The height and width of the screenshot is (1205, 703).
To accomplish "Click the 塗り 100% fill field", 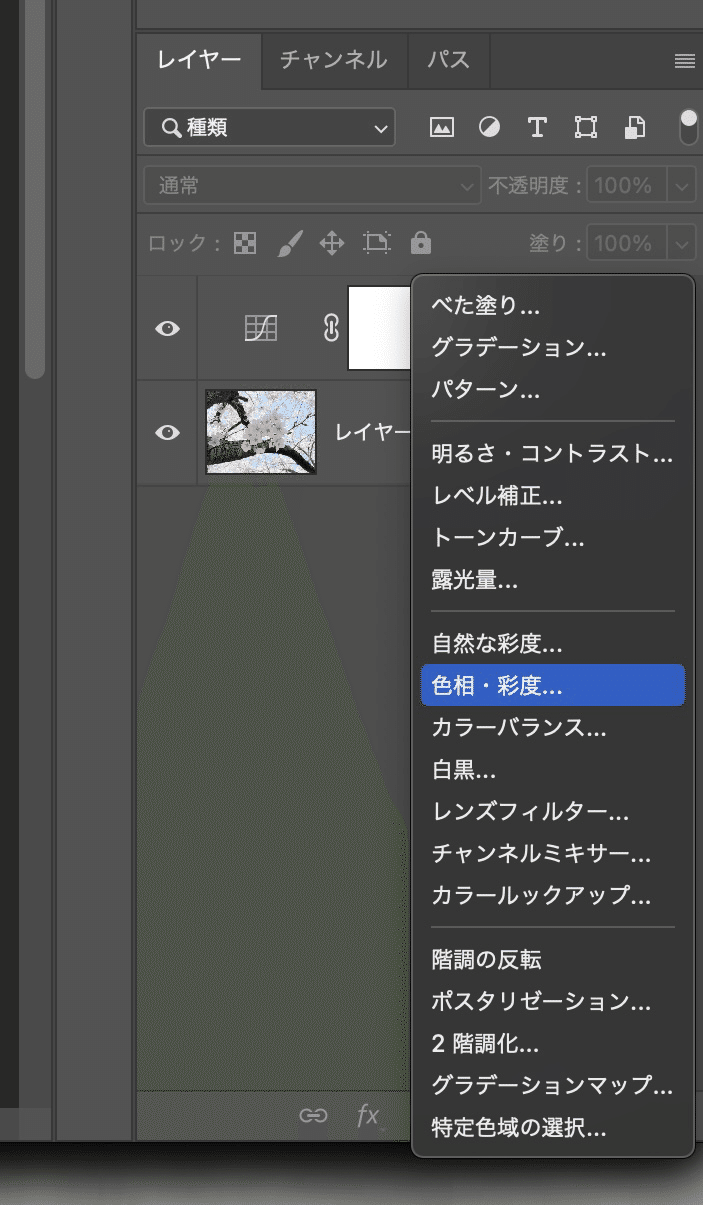I will (626, 243).
